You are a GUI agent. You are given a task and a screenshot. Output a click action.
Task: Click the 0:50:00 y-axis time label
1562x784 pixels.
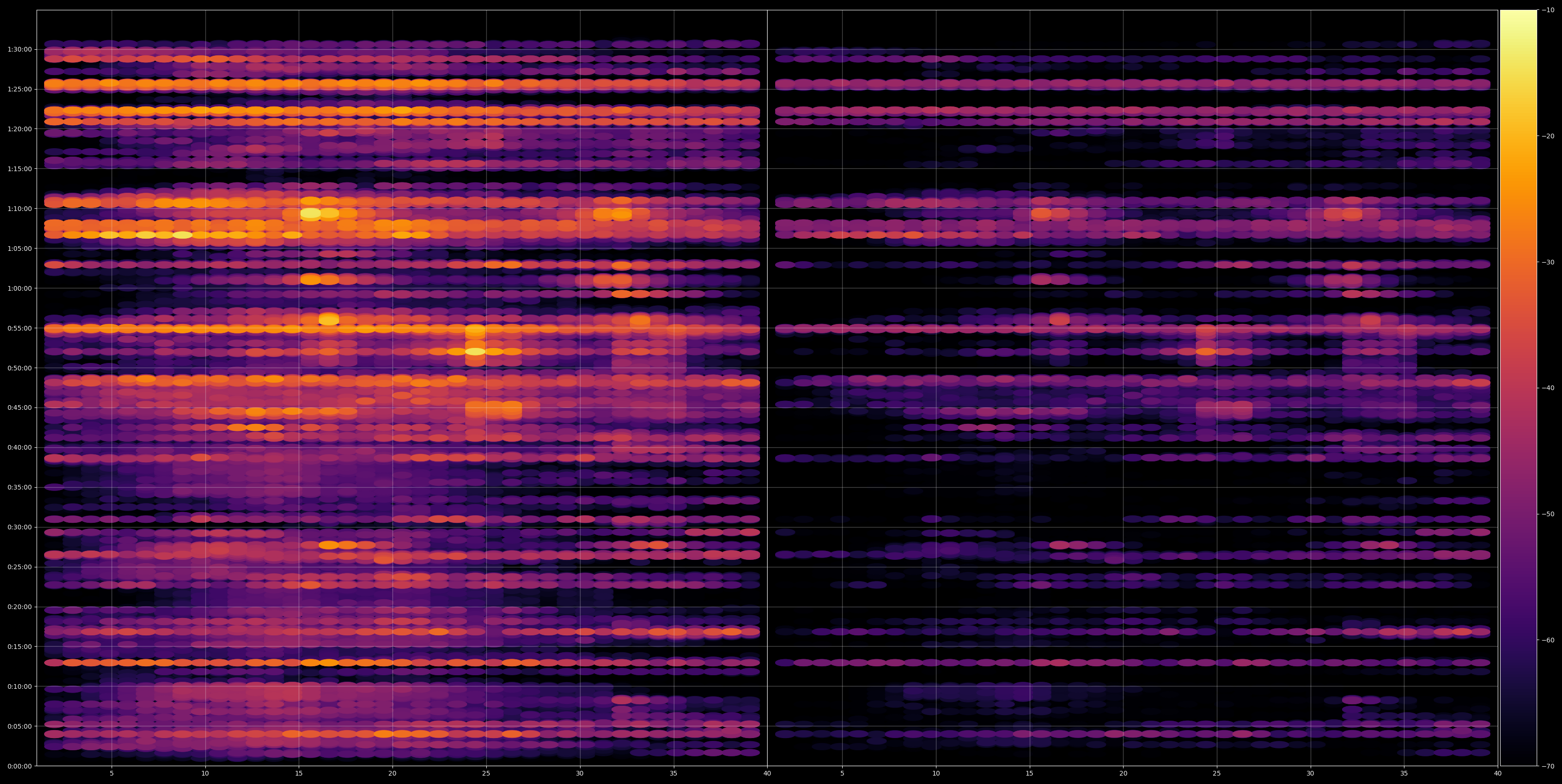19,368
